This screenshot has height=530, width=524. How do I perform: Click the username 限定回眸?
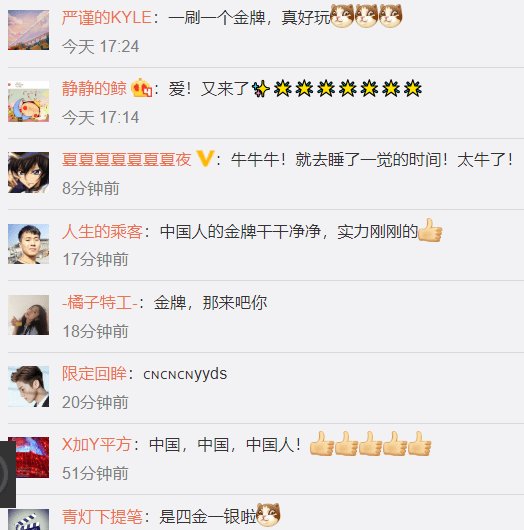94,374
